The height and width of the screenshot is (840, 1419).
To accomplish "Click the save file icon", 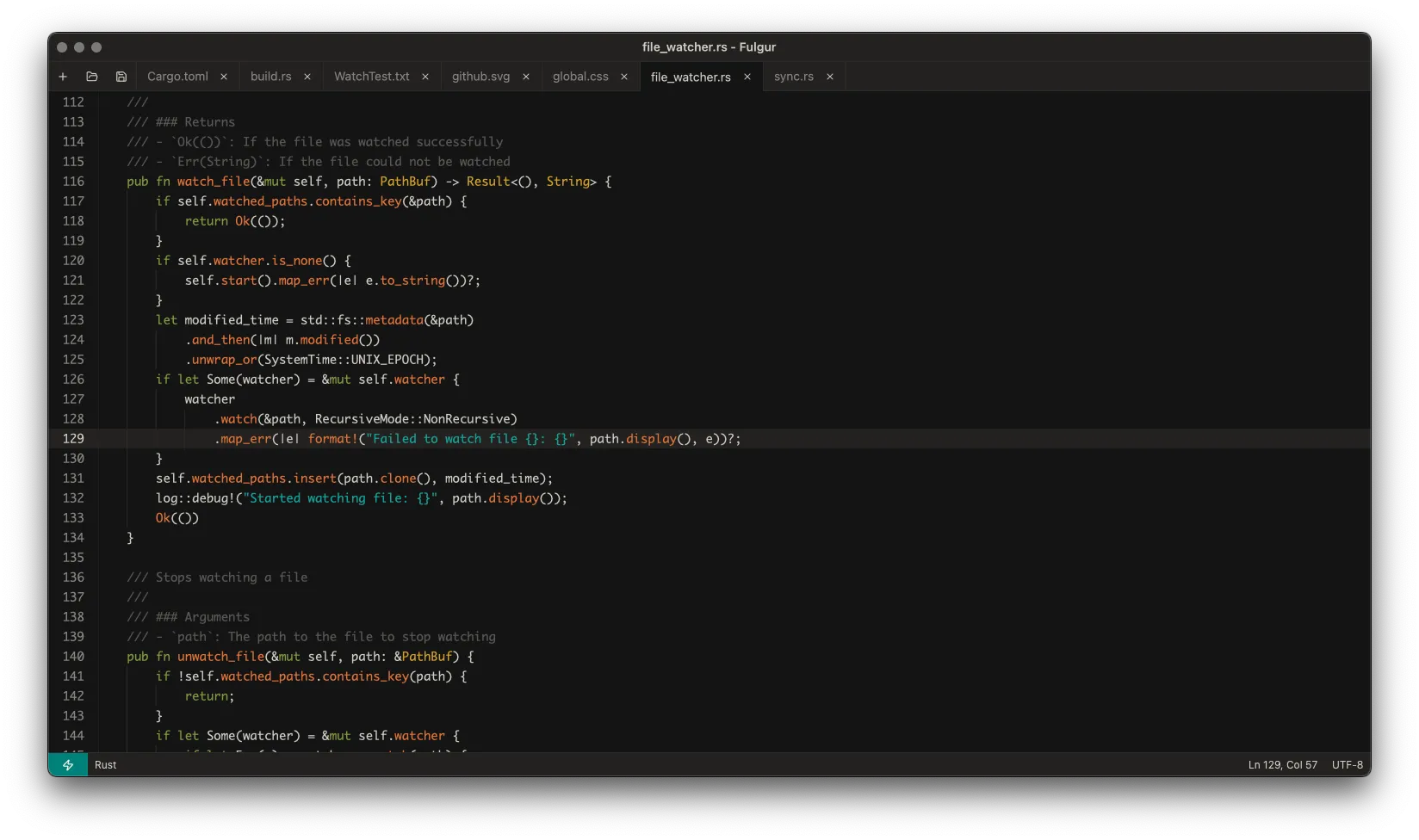I will coord(121,77).
